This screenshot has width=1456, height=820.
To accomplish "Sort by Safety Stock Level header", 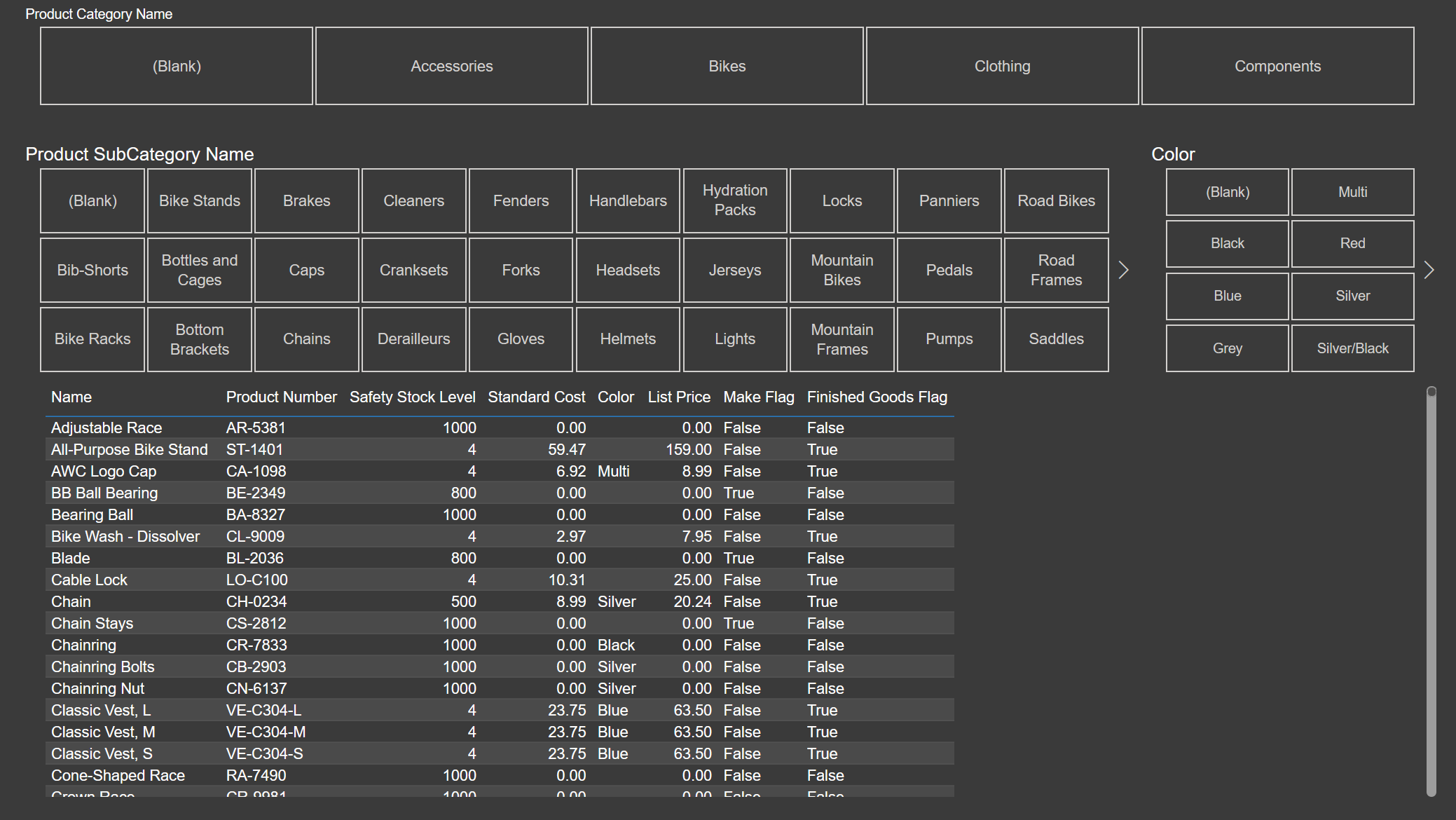I will pyautogui.click(x=413, y=397).
